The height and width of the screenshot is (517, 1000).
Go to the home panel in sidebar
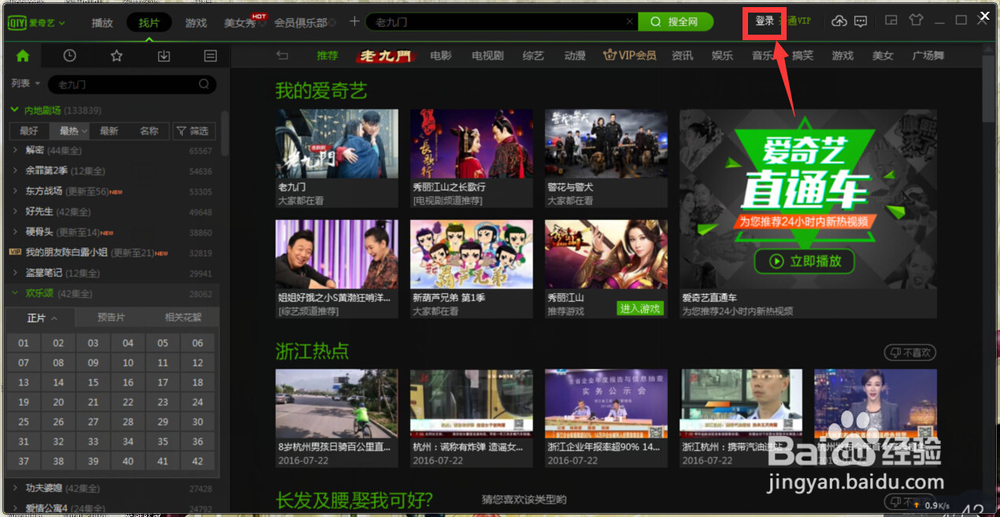pyautogui.click(x=23, y=56)
